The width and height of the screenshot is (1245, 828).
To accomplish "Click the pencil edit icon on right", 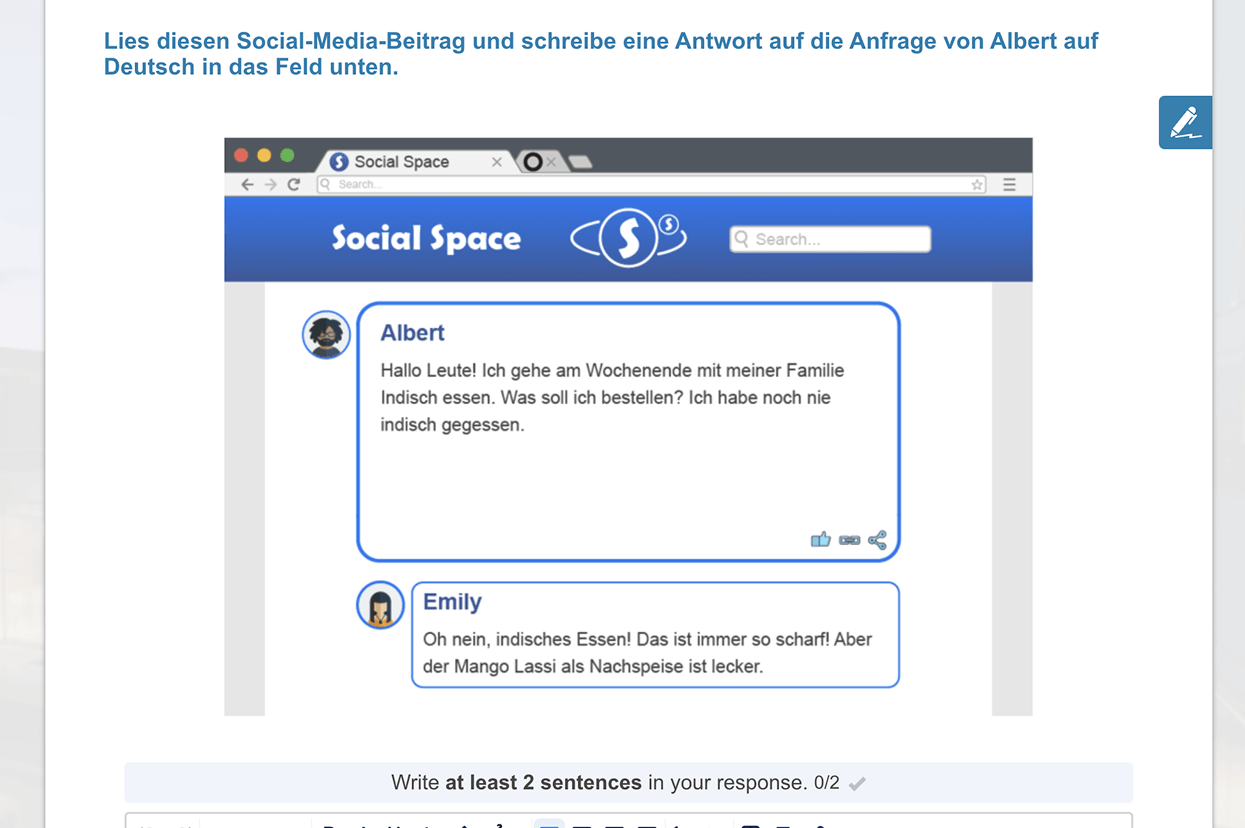I will click(1185, 123).
